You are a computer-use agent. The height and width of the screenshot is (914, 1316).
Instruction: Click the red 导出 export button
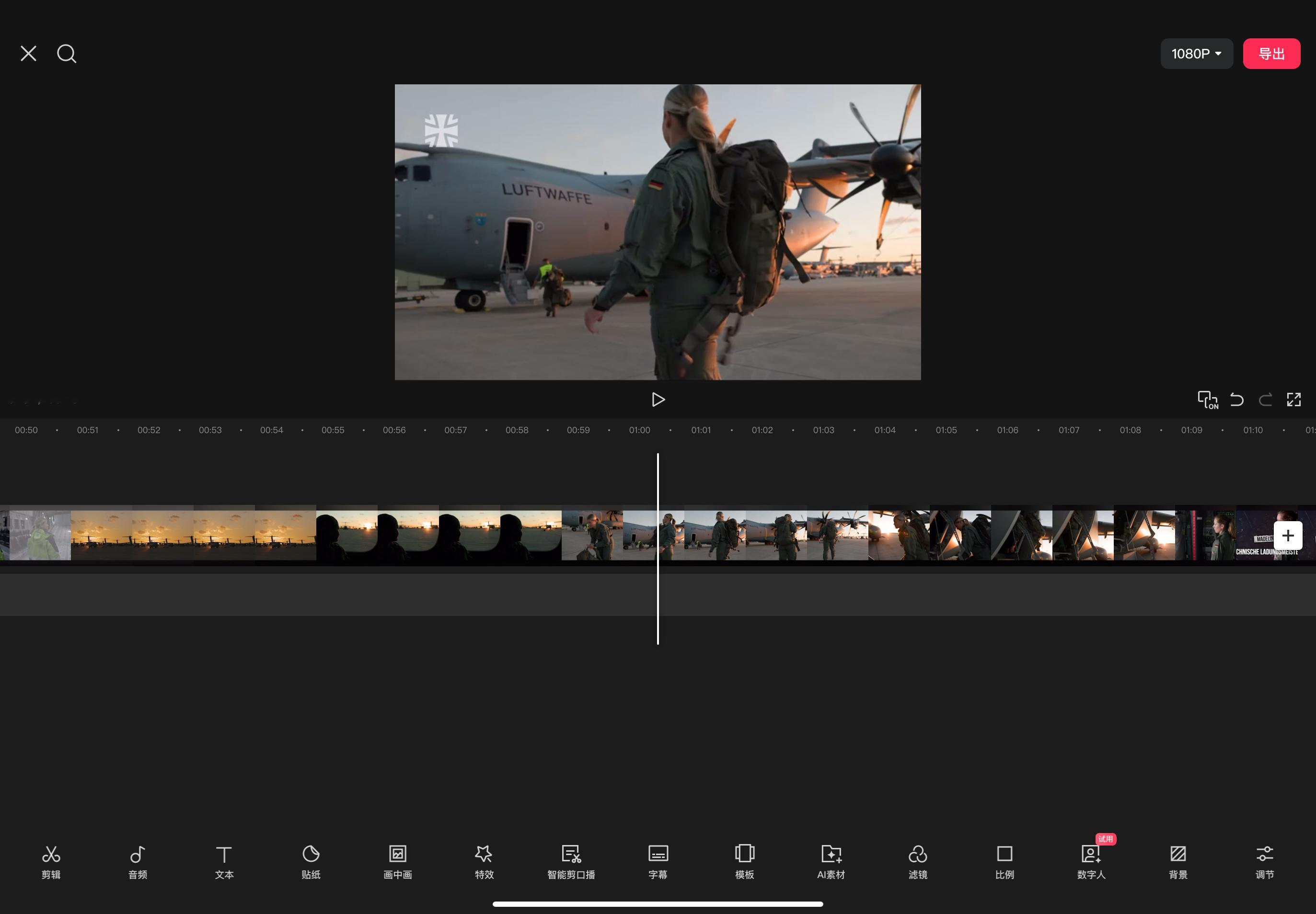pyautogui.click(x=1271, y=54)
